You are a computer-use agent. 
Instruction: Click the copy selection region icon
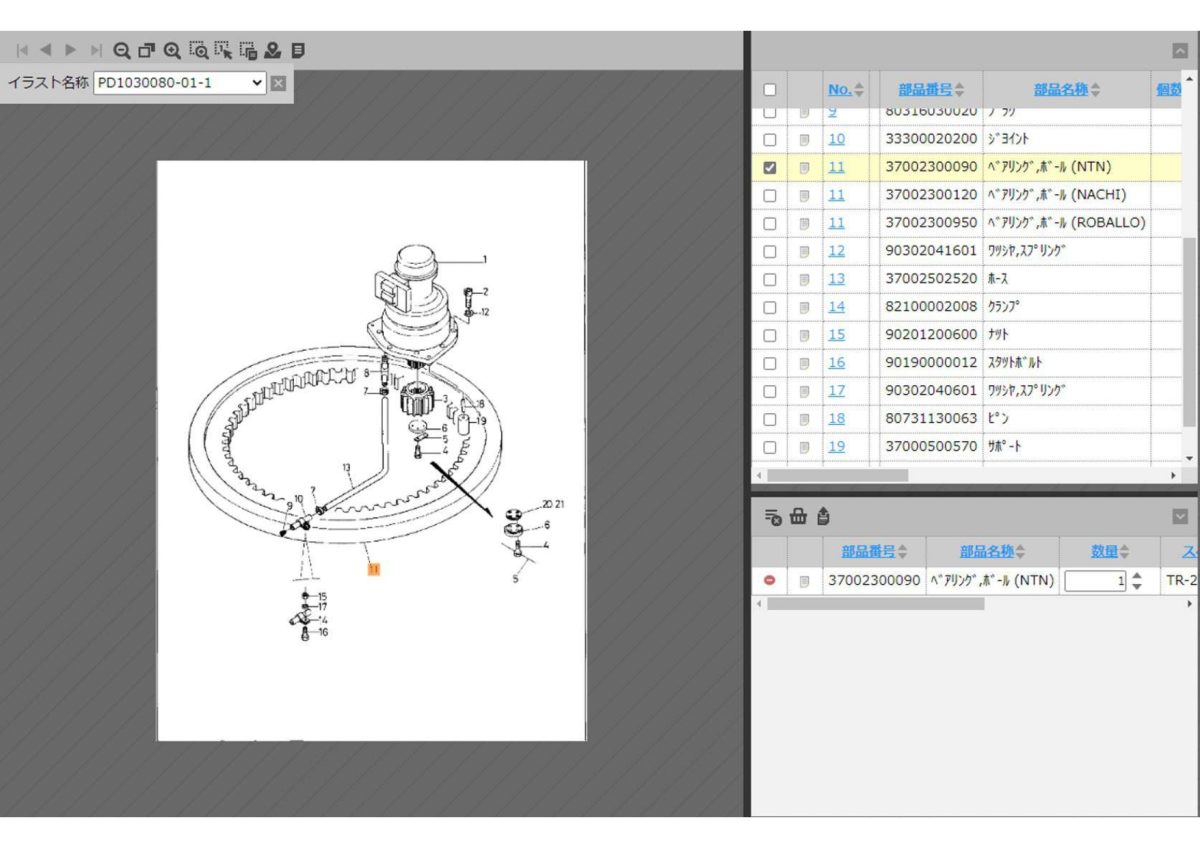pyautogui.click(x=248, y=50)
